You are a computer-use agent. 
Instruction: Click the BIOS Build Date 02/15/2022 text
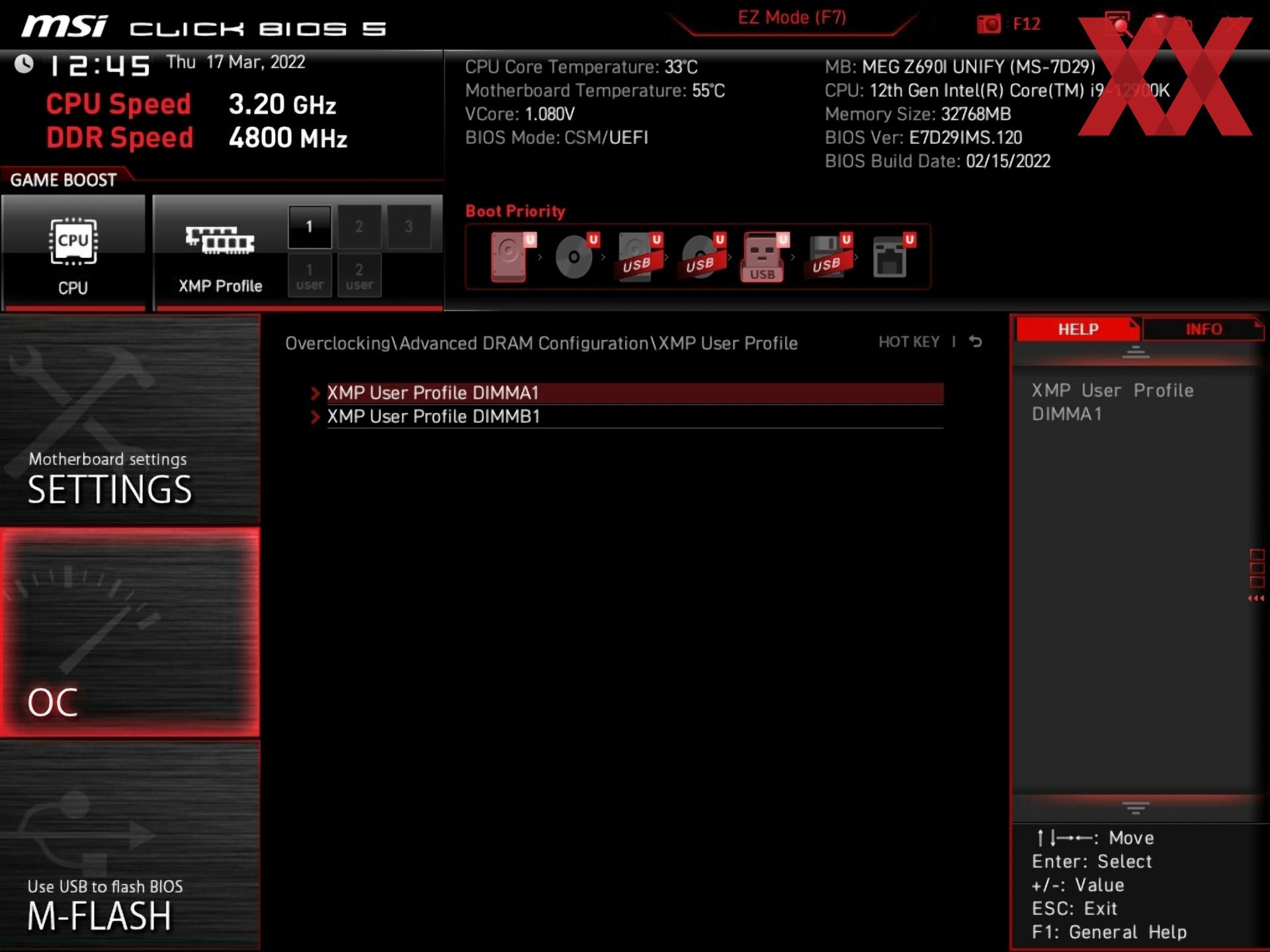click(937, 161)
